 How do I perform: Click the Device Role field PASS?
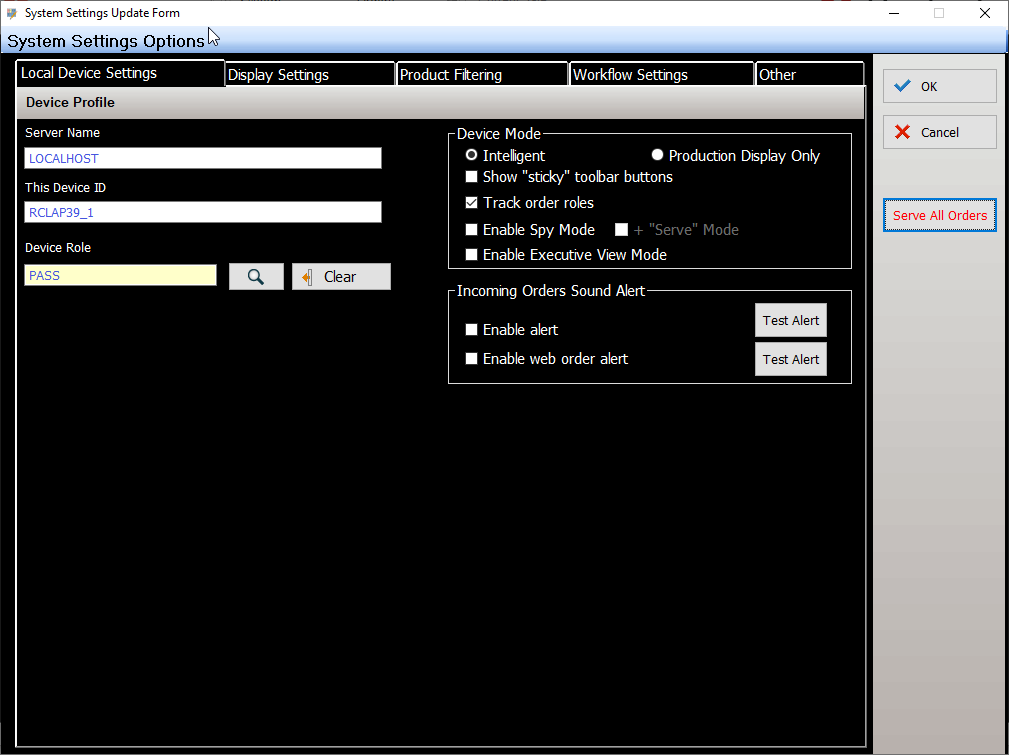[x=120, y=275]
